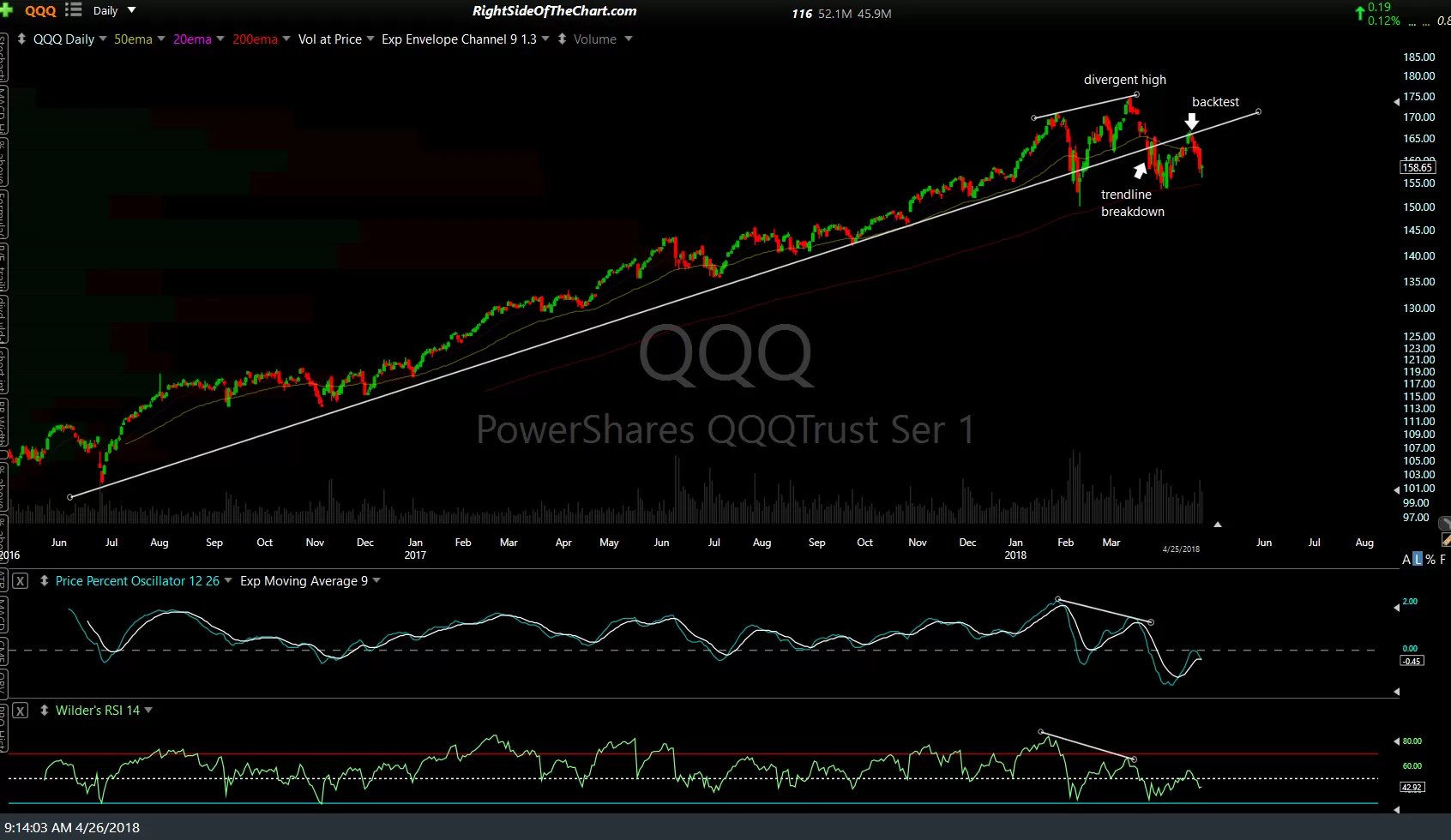The image size is (1451, 840).
Task: Click the 80.00 RSI scale label
Action: (x=1412, y=741)
